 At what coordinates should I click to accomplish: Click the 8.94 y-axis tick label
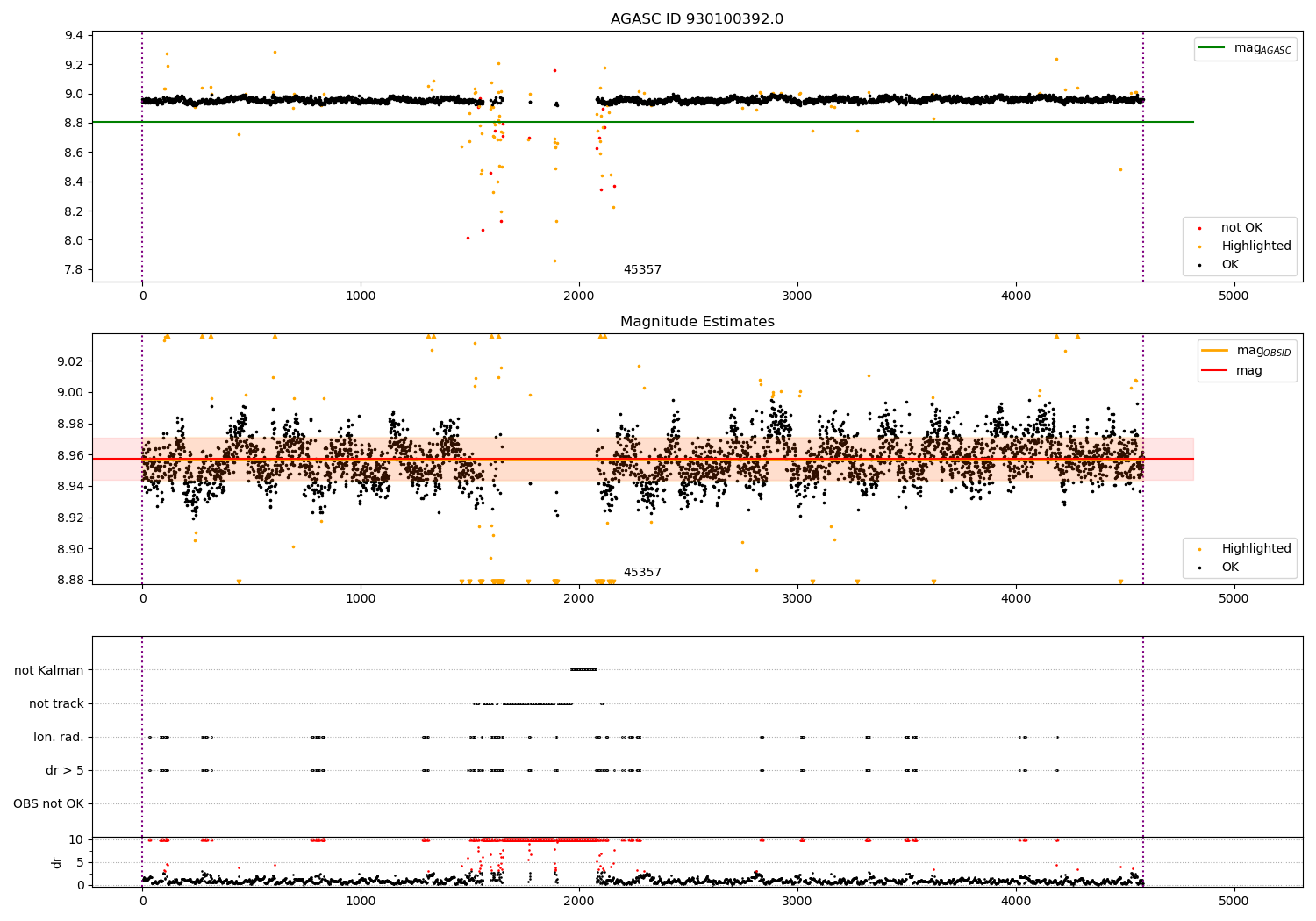click(71, 487)
